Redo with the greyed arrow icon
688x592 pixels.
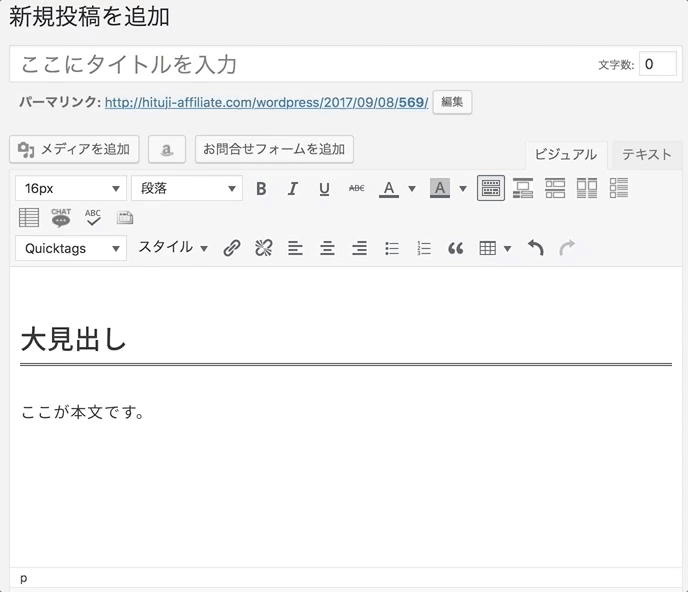click(567, 248)
